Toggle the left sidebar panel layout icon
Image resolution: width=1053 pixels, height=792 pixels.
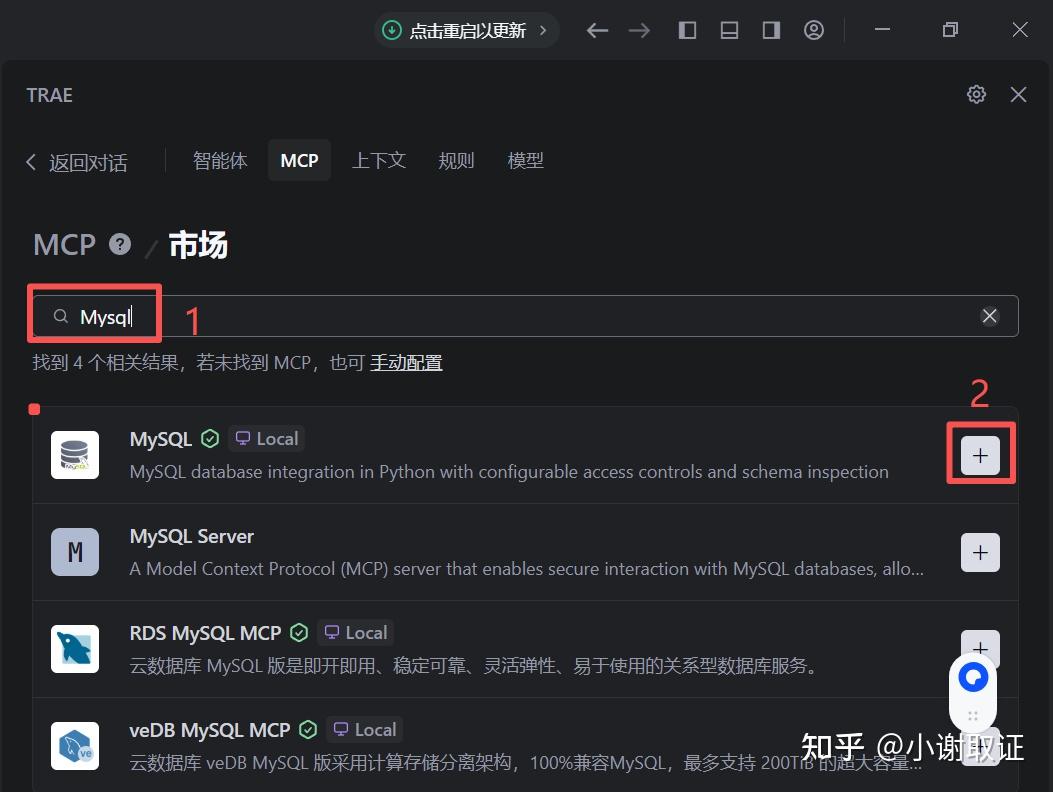click(x=687, y=30)
